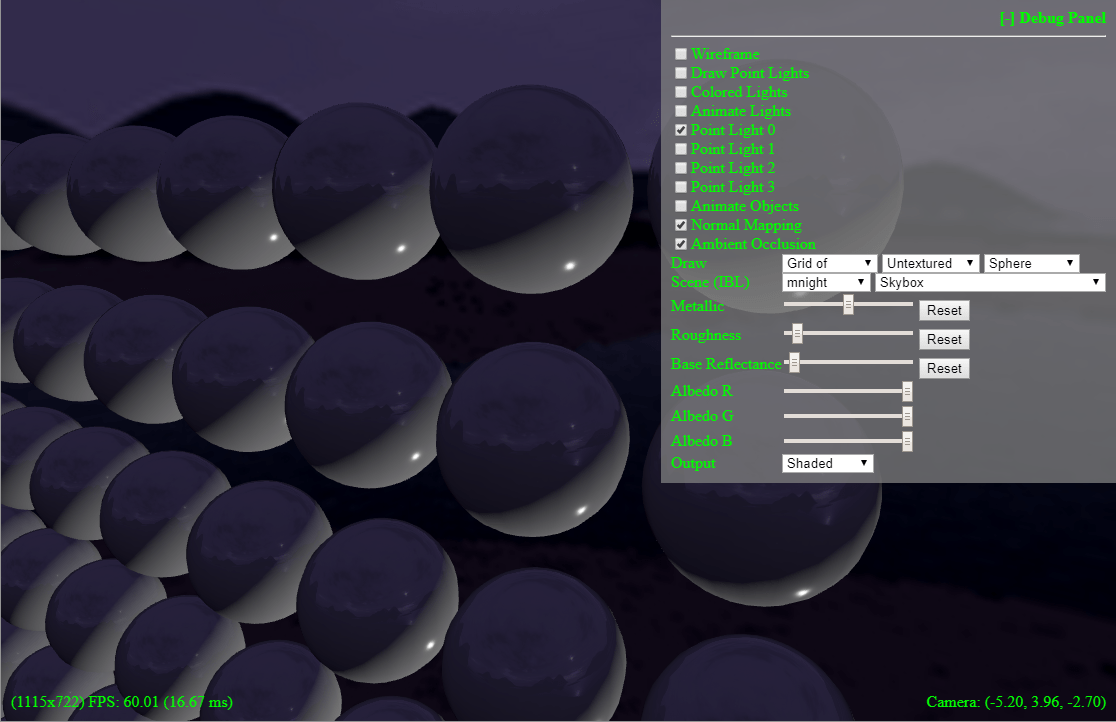Enable Draw Point Lights checkbox
This screenshot has width=1116, height=722.
coord(681,73)
